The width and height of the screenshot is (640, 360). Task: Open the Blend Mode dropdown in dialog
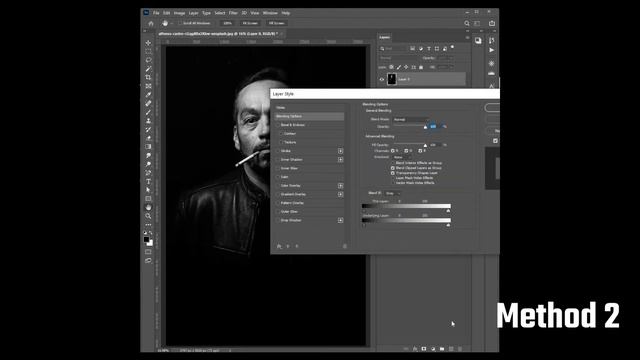tap(411, 120)
